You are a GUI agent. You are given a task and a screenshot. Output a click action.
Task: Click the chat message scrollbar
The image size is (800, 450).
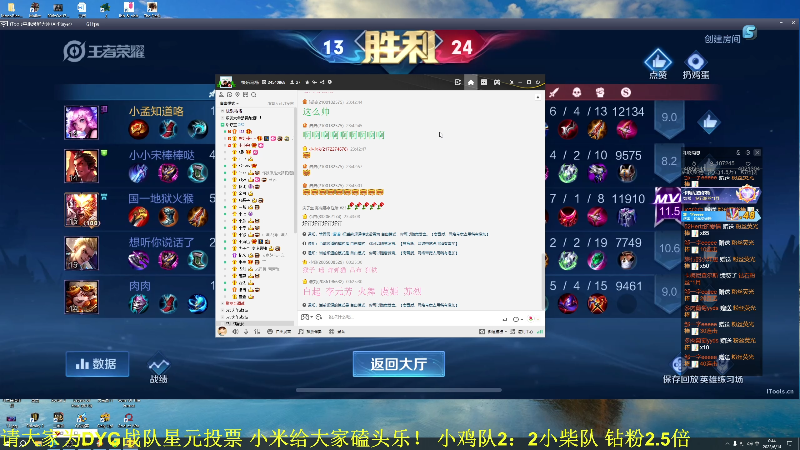pyautogui.click(x=542, y=280)
